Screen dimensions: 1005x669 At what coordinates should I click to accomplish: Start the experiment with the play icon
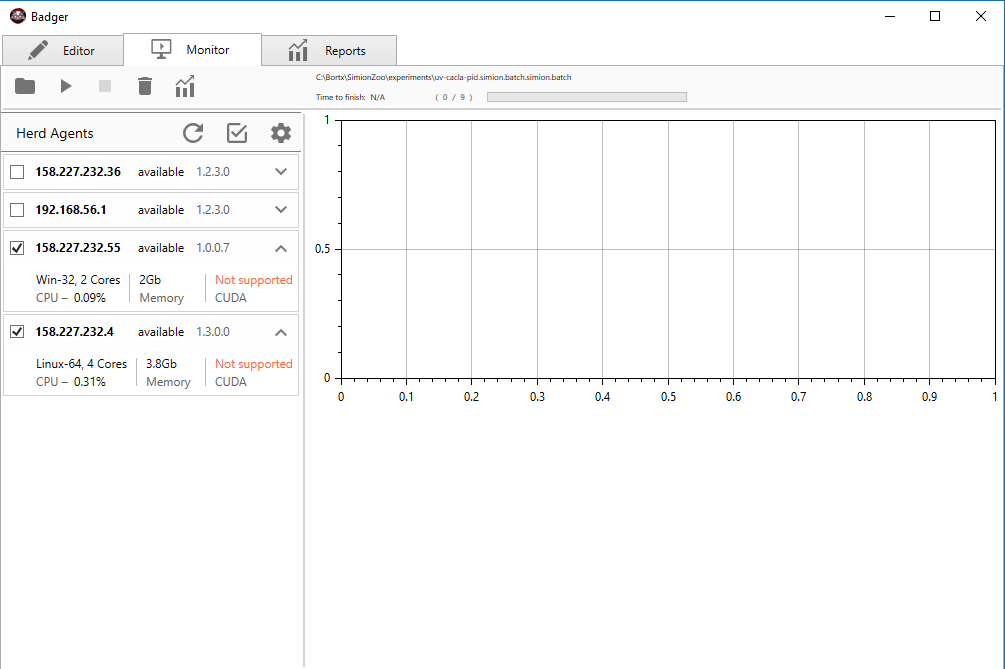click(65, 86)
